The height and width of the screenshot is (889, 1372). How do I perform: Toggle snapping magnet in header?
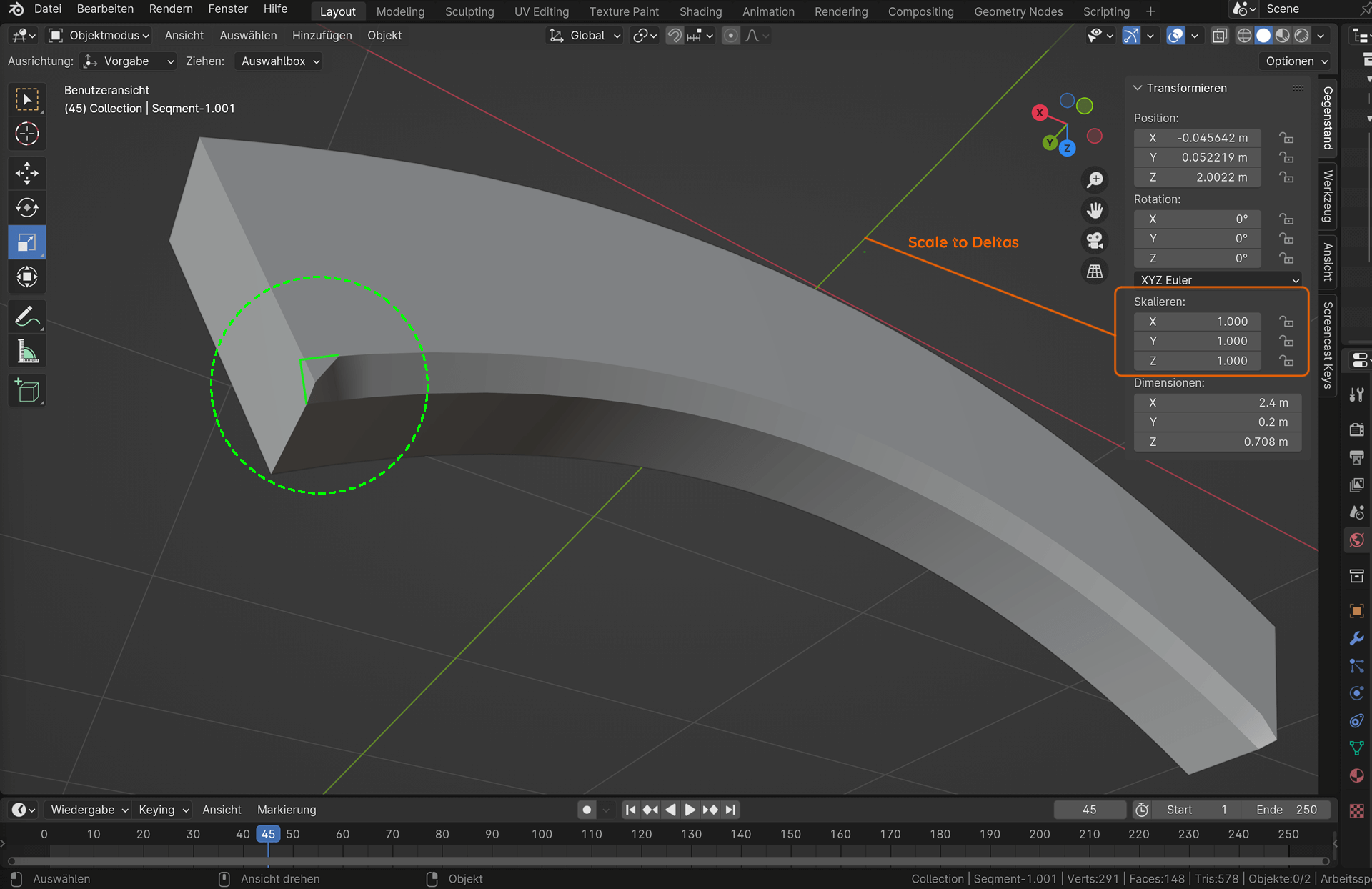674,36
